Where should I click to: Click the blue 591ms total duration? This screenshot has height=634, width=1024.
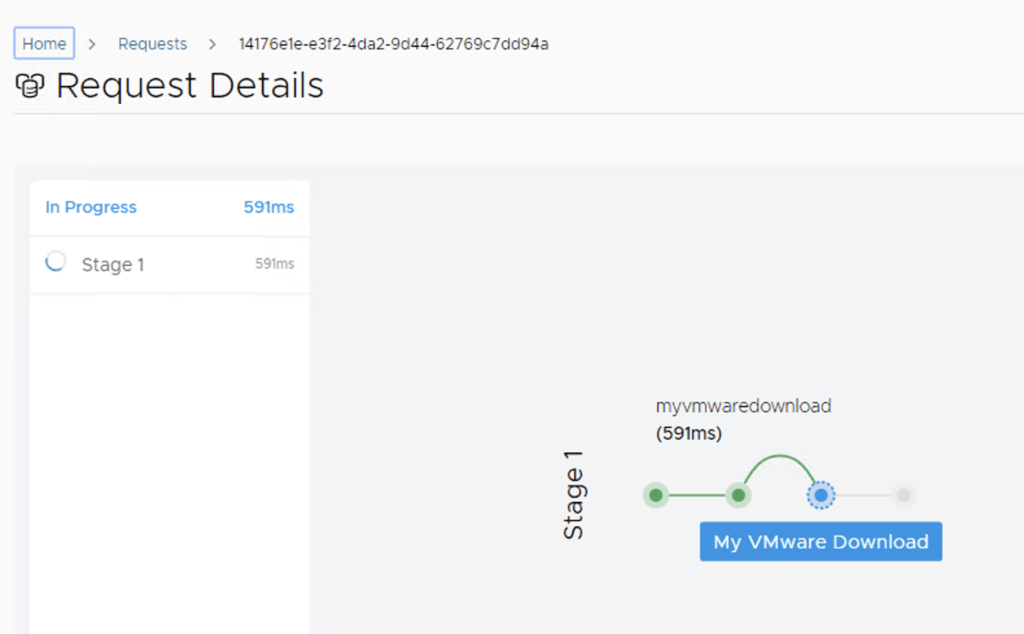click(269, 207)
